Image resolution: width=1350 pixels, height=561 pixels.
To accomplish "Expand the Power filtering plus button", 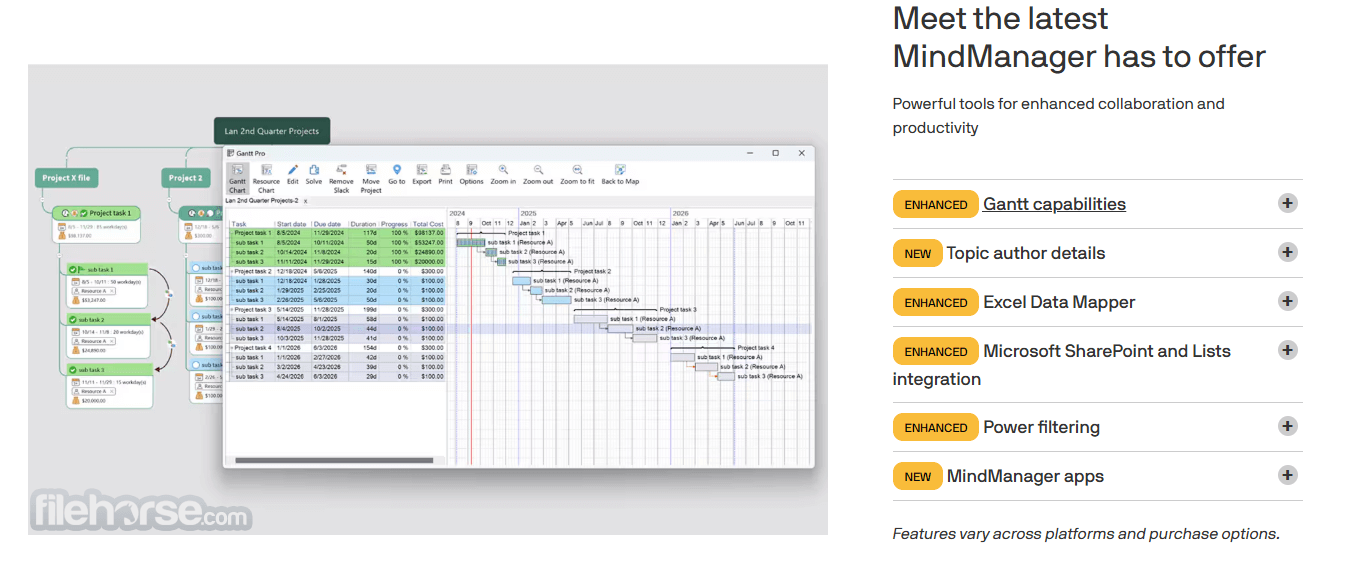I will click(x=1288, y=426).
